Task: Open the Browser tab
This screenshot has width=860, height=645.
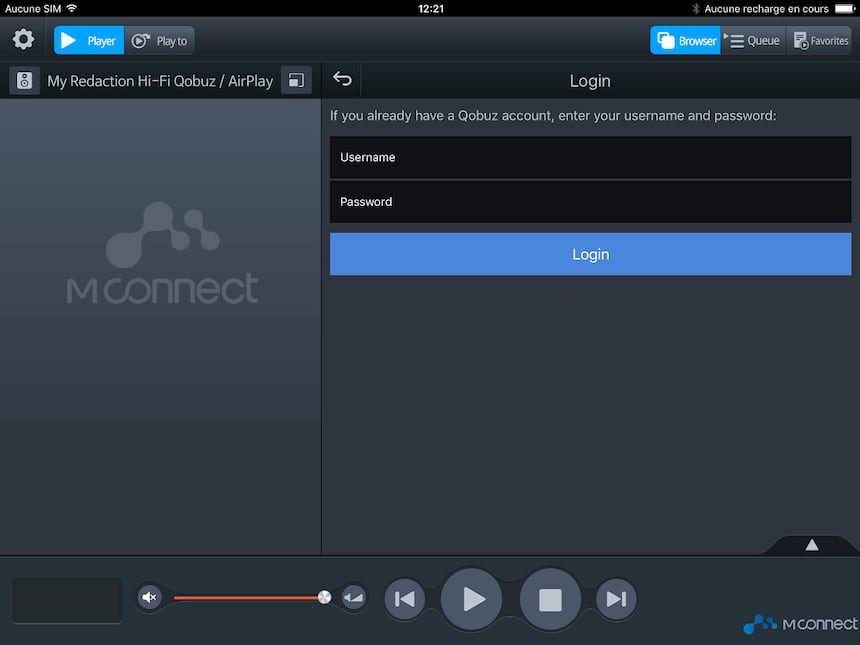Action: click(x=685, y=41)
